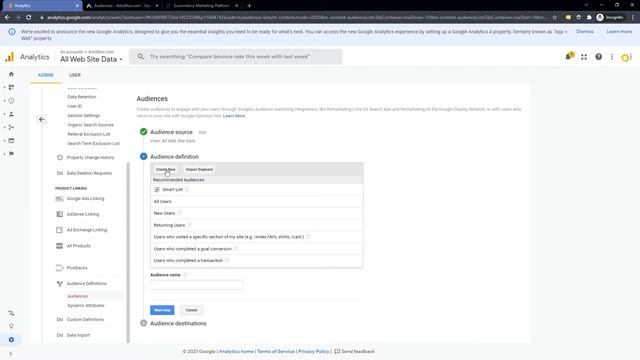
Task: Open the three-dot more options menu
Action: tap(612, 57)
